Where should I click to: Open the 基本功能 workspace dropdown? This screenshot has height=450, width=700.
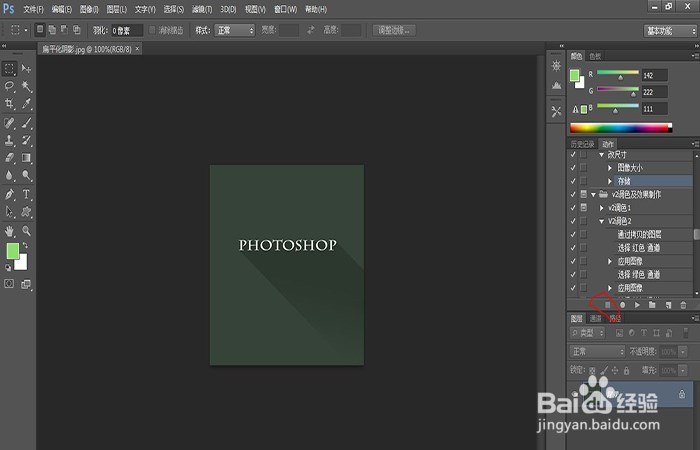coord(670,31)
